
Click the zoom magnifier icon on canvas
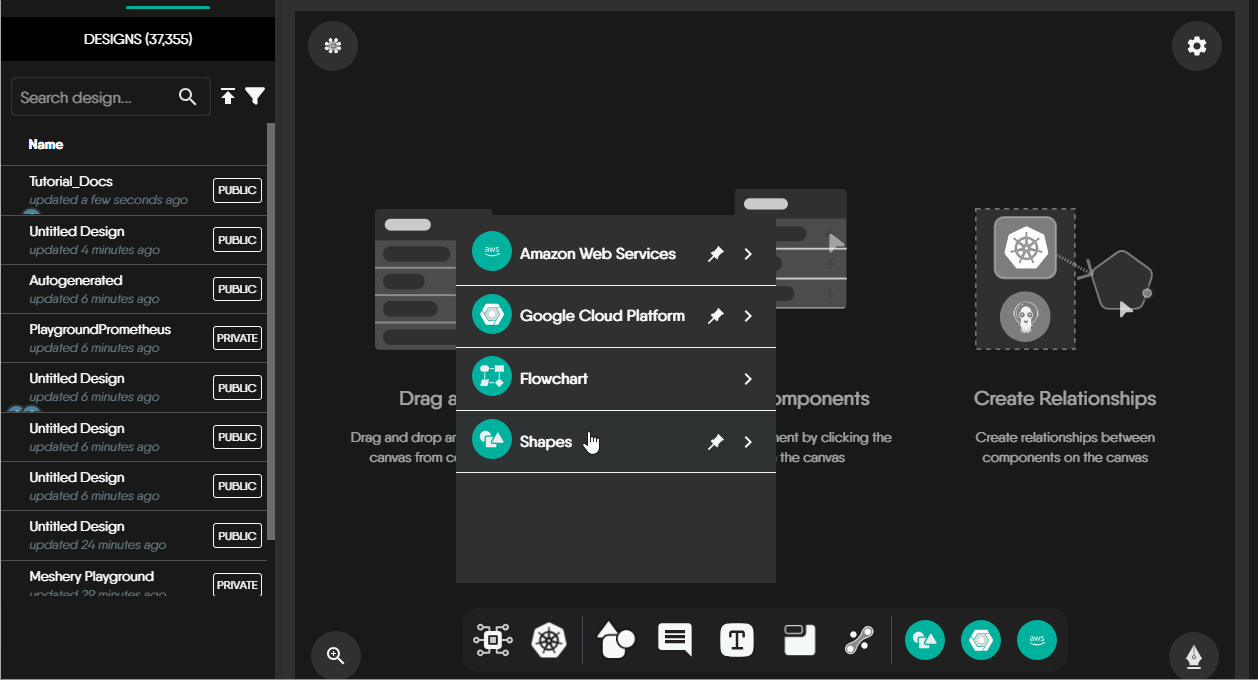coord(335,656)
